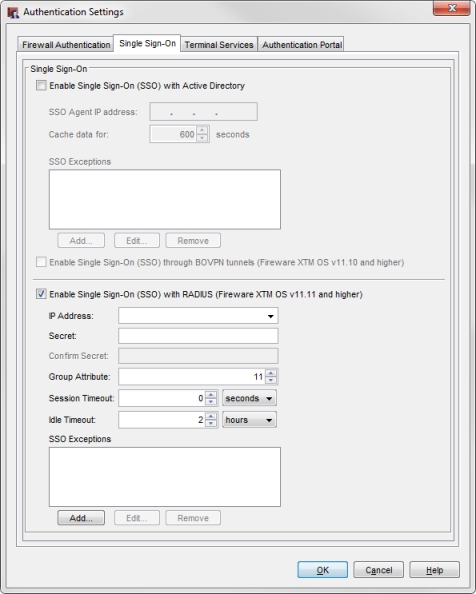Click Add under Active Directory SSO Exceptions

pyautogui.click(x=81, y=241)
